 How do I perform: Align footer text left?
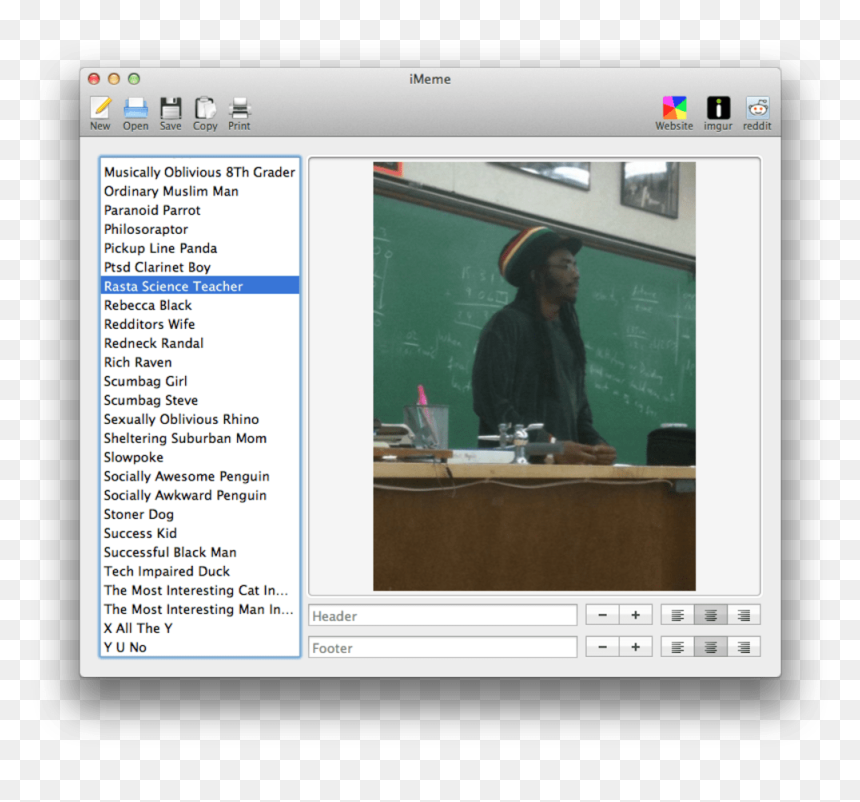677,647
